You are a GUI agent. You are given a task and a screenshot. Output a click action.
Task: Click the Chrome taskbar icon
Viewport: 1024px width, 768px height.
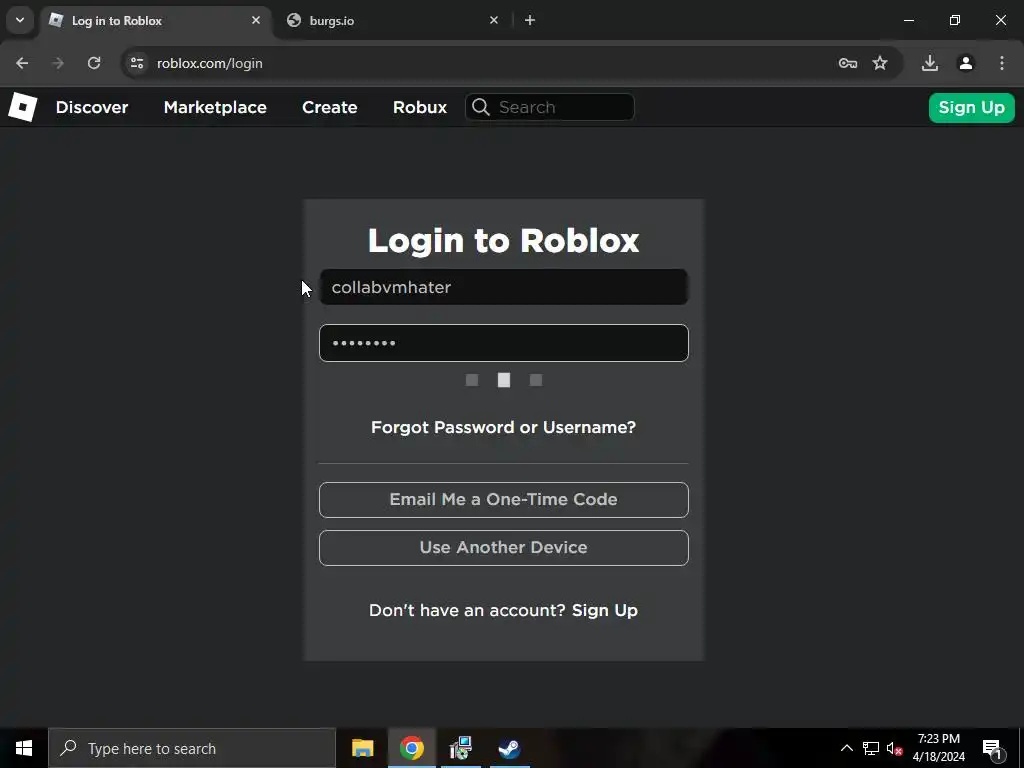[411, 748]
